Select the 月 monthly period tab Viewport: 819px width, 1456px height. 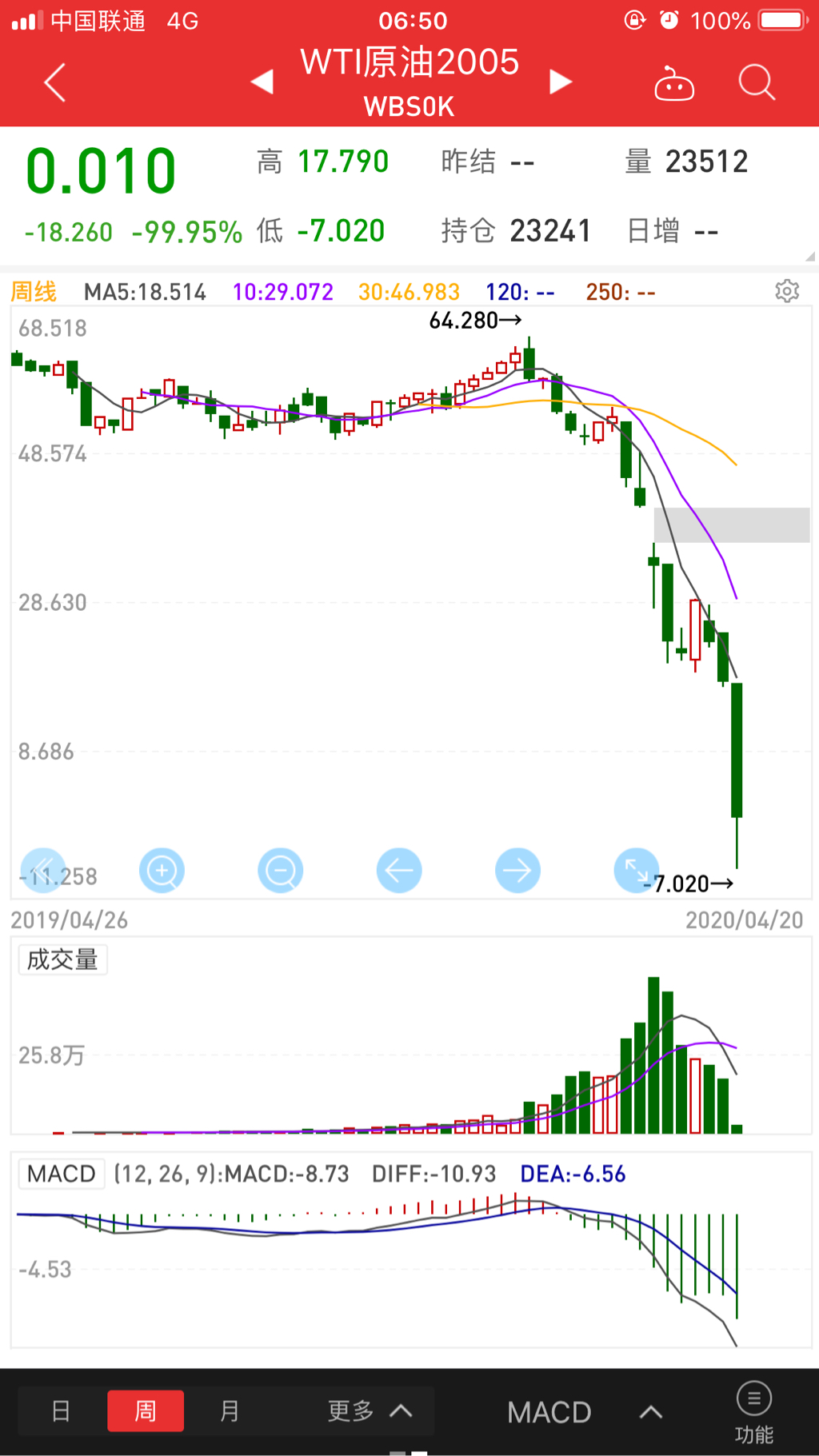[x=230, y=1411]
